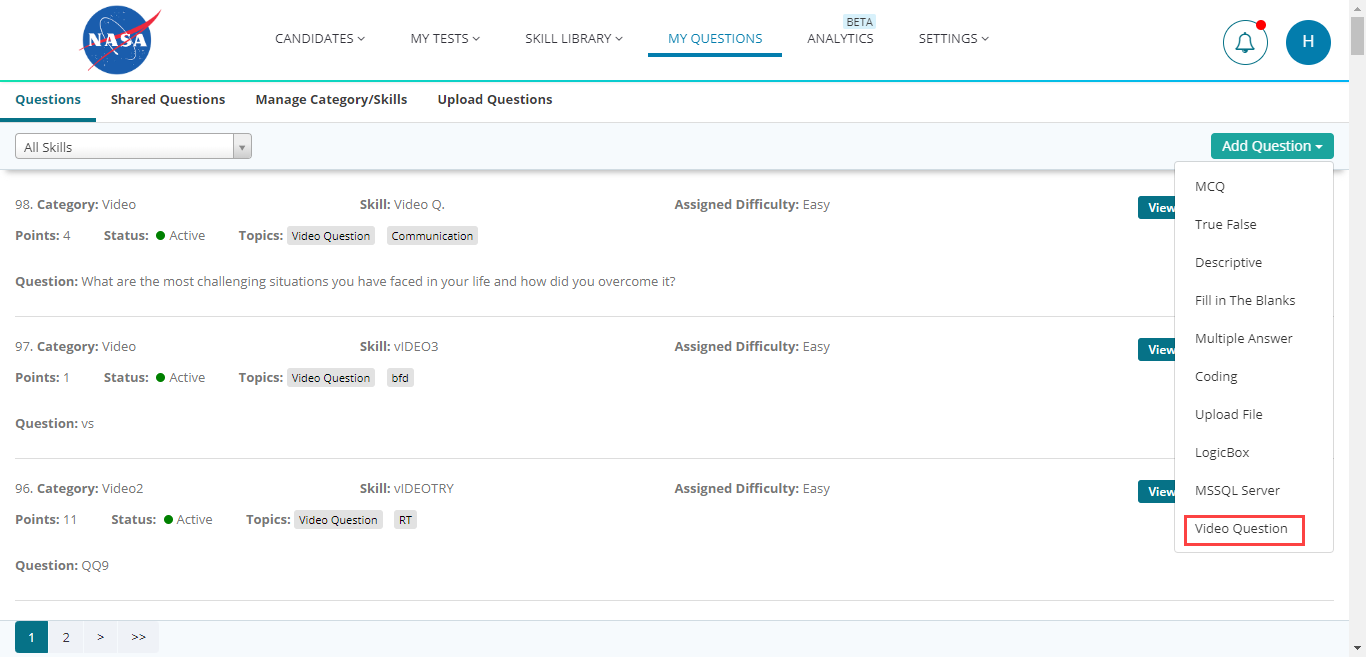
Task: Go to page 1
Action: pyautogui.click(x=31, y=637)
